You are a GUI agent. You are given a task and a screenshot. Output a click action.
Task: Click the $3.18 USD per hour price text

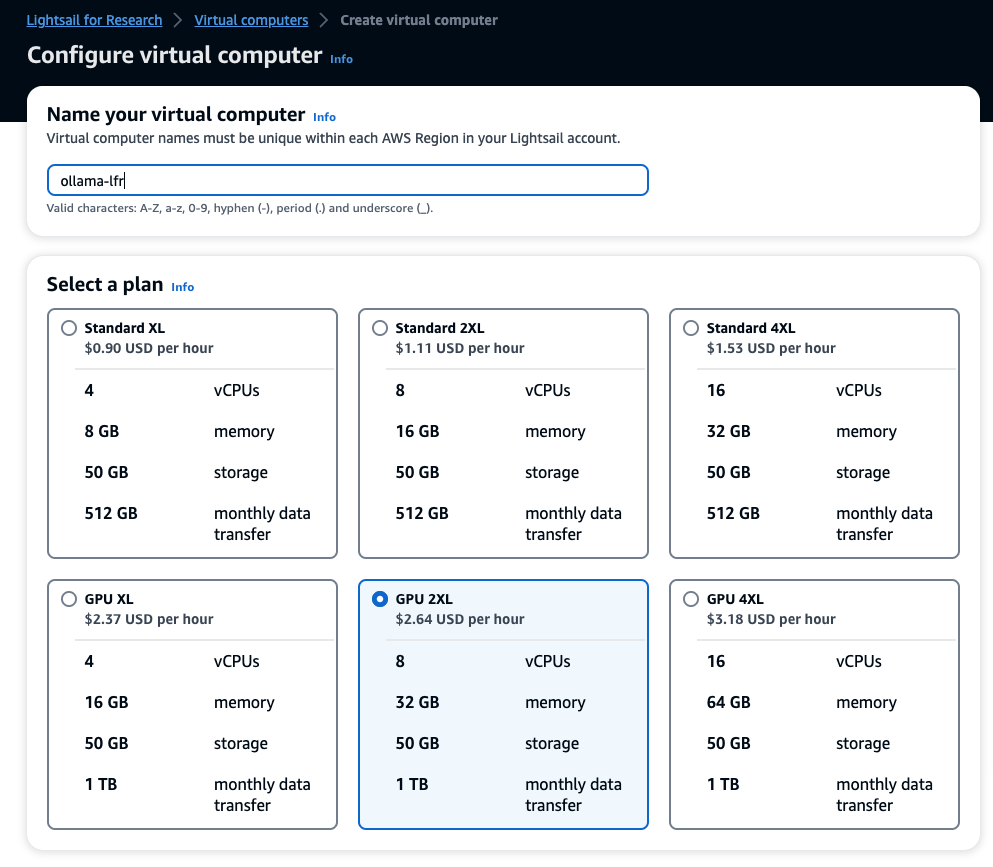coord(771,619)
